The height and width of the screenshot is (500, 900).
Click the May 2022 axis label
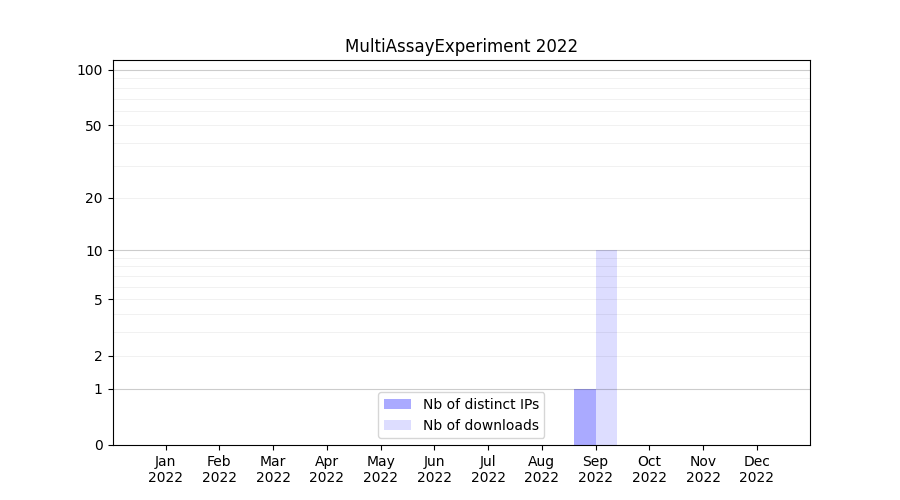point(380,469)
